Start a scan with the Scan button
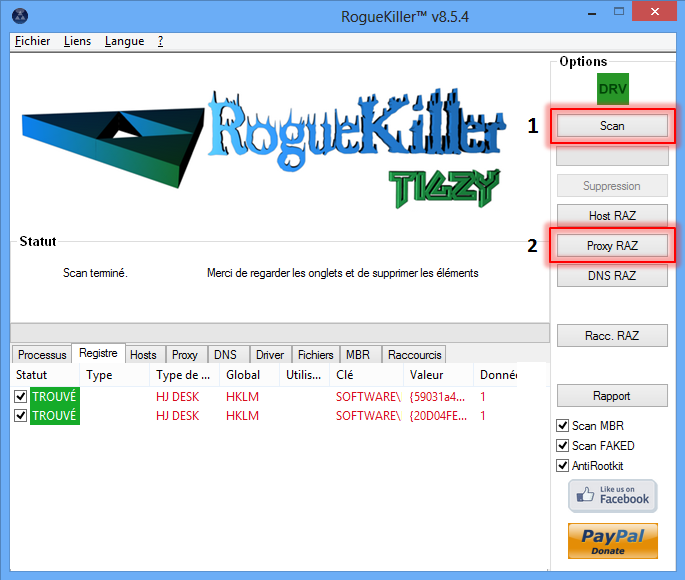 pyautogui.click(x=612, y=126)
